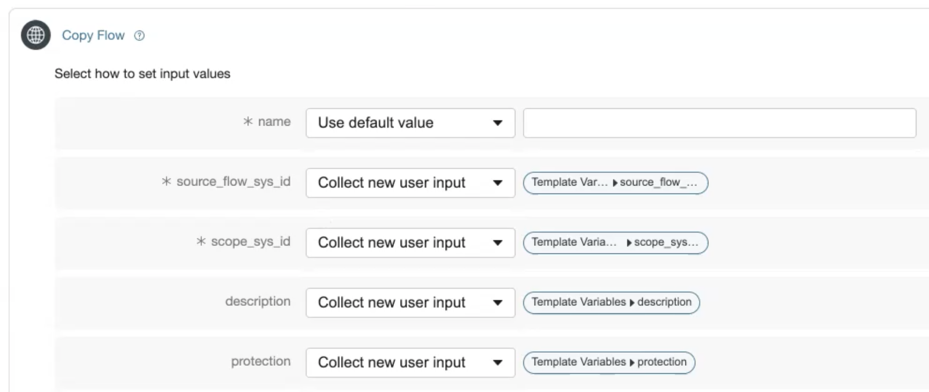This screenshot has width=929, height=392.
Task: Open the description input mode dropdown
Action: [410, 303]
